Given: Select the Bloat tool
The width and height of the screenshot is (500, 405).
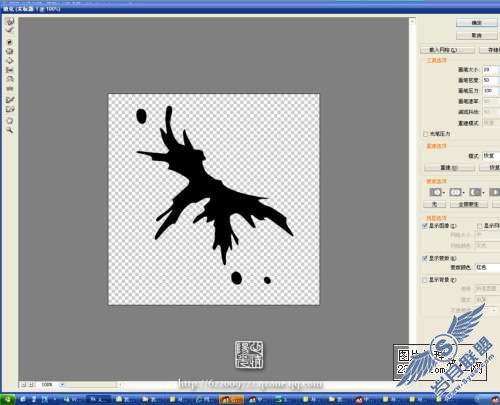Looking at the screenshot, I should (x=10, y=61).
